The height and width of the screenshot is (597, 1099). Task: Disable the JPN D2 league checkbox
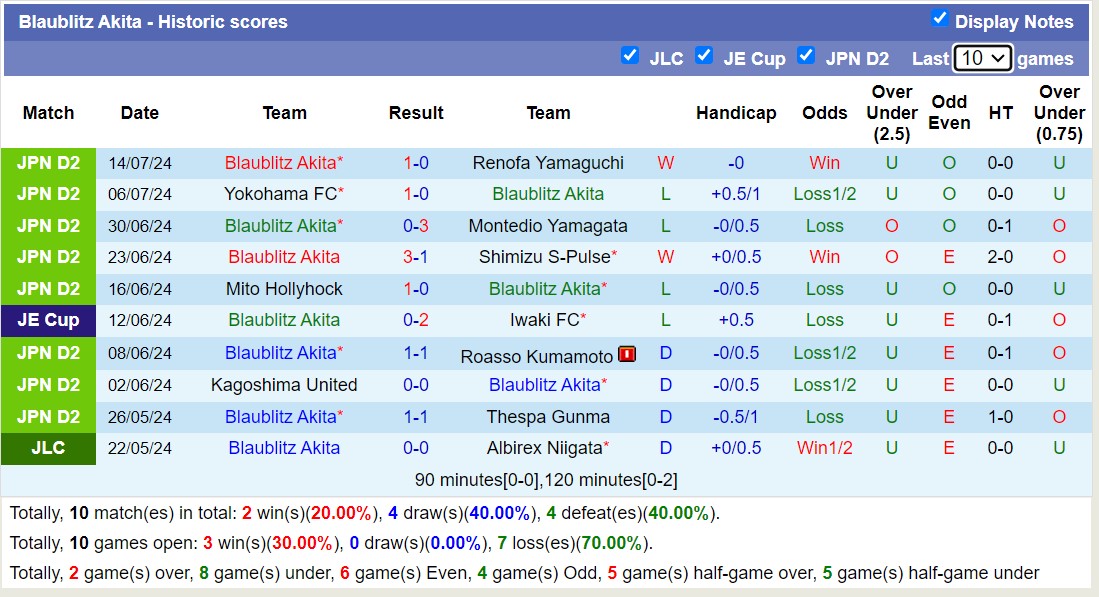805,55
